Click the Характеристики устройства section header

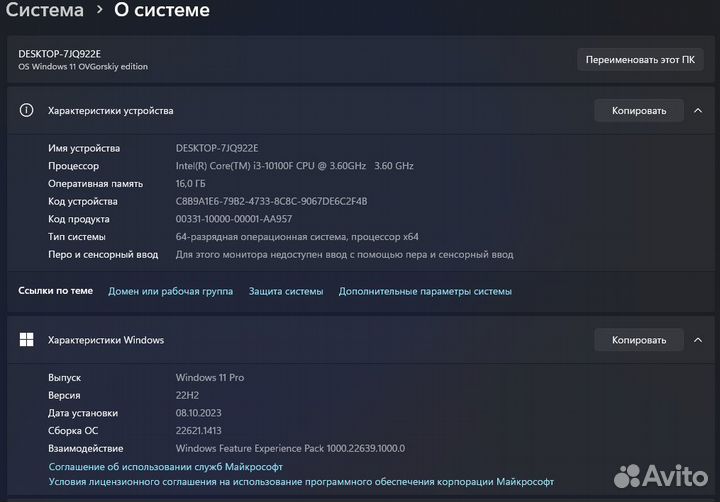pyautogui.click(x=360, y=111)
